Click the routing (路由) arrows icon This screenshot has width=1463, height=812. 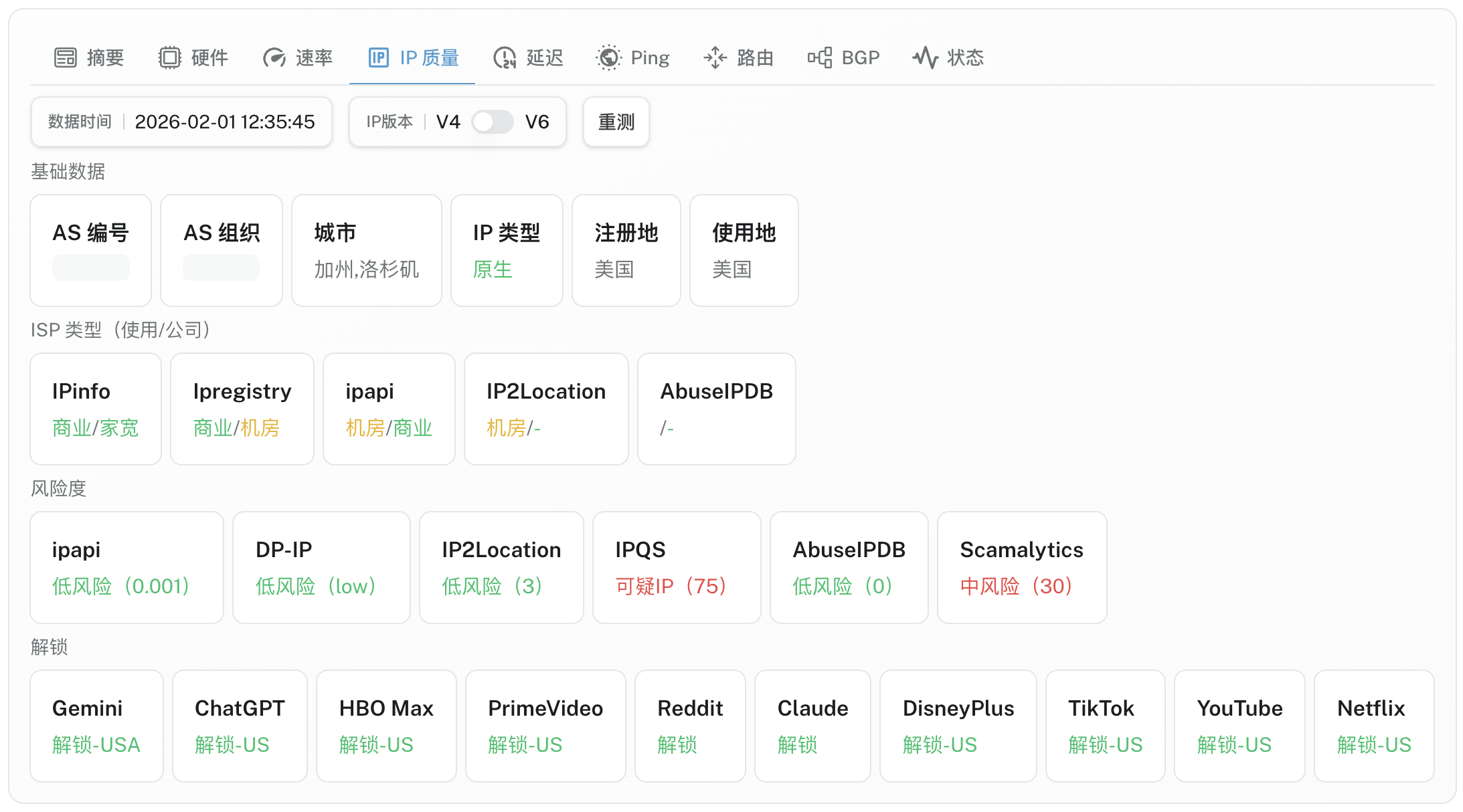[715, 58]
